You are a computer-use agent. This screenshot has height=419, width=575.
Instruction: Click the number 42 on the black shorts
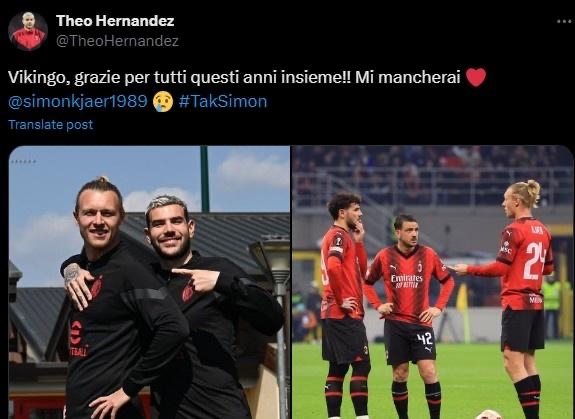(x=425, y=338)
